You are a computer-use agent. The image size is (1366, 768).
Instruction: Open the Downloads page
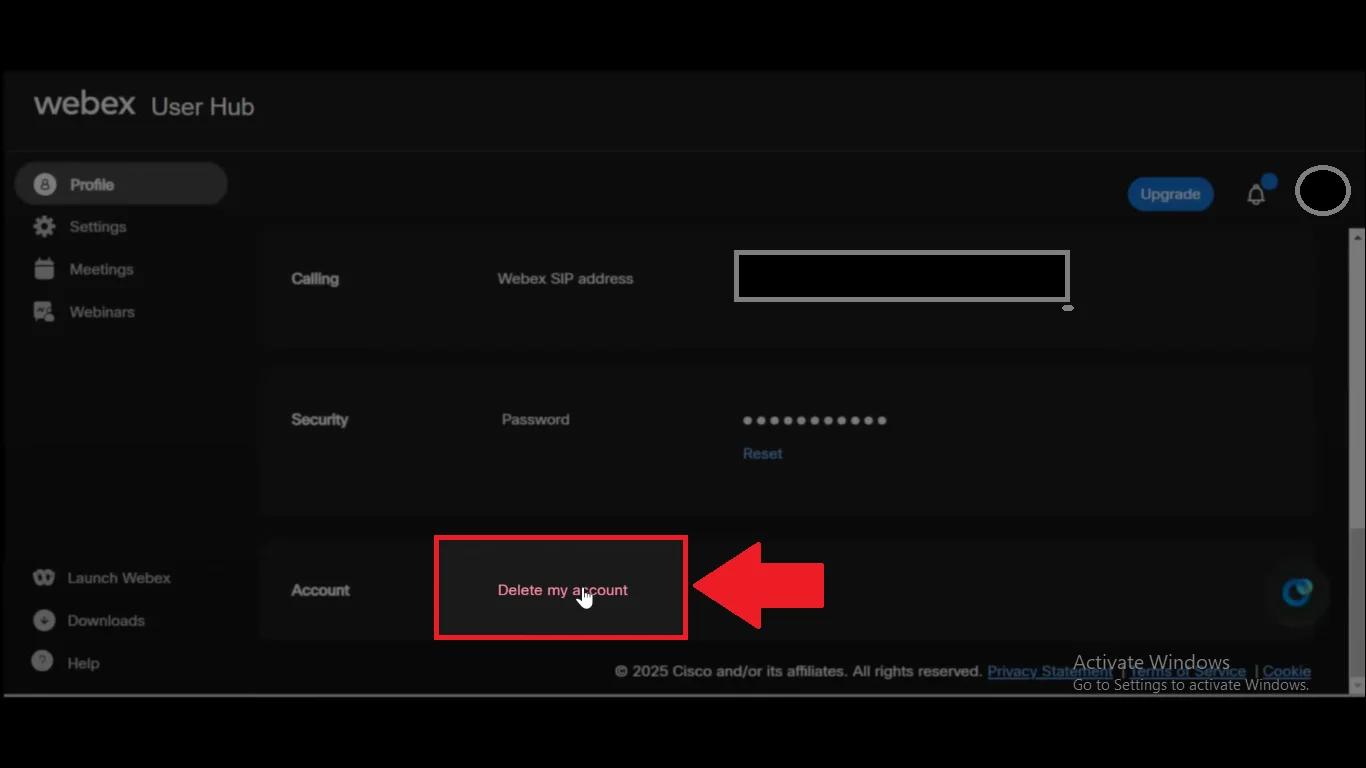click(x=106, y=621)
